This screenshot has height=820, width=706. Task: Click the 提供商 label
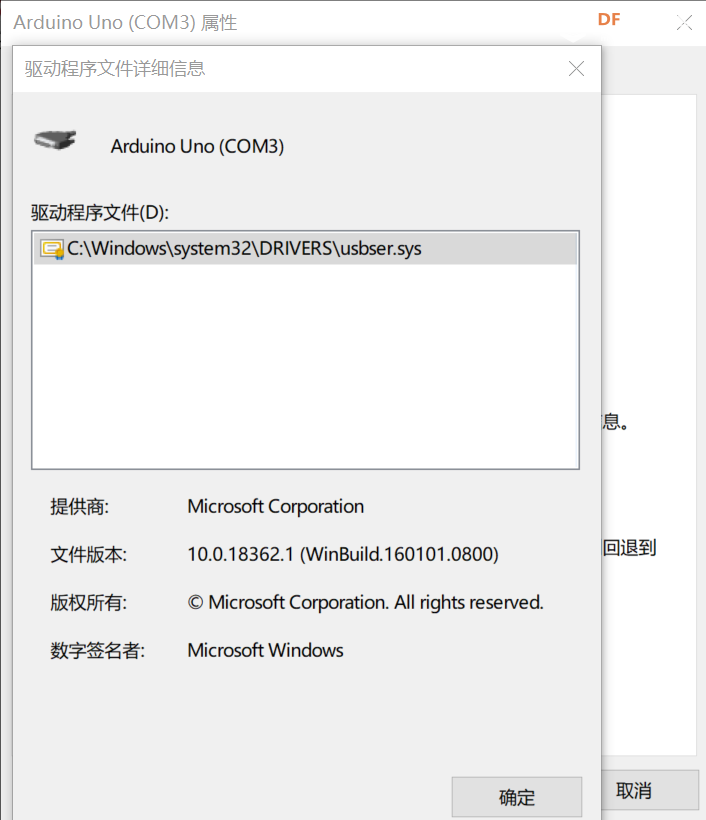(79, 506)
